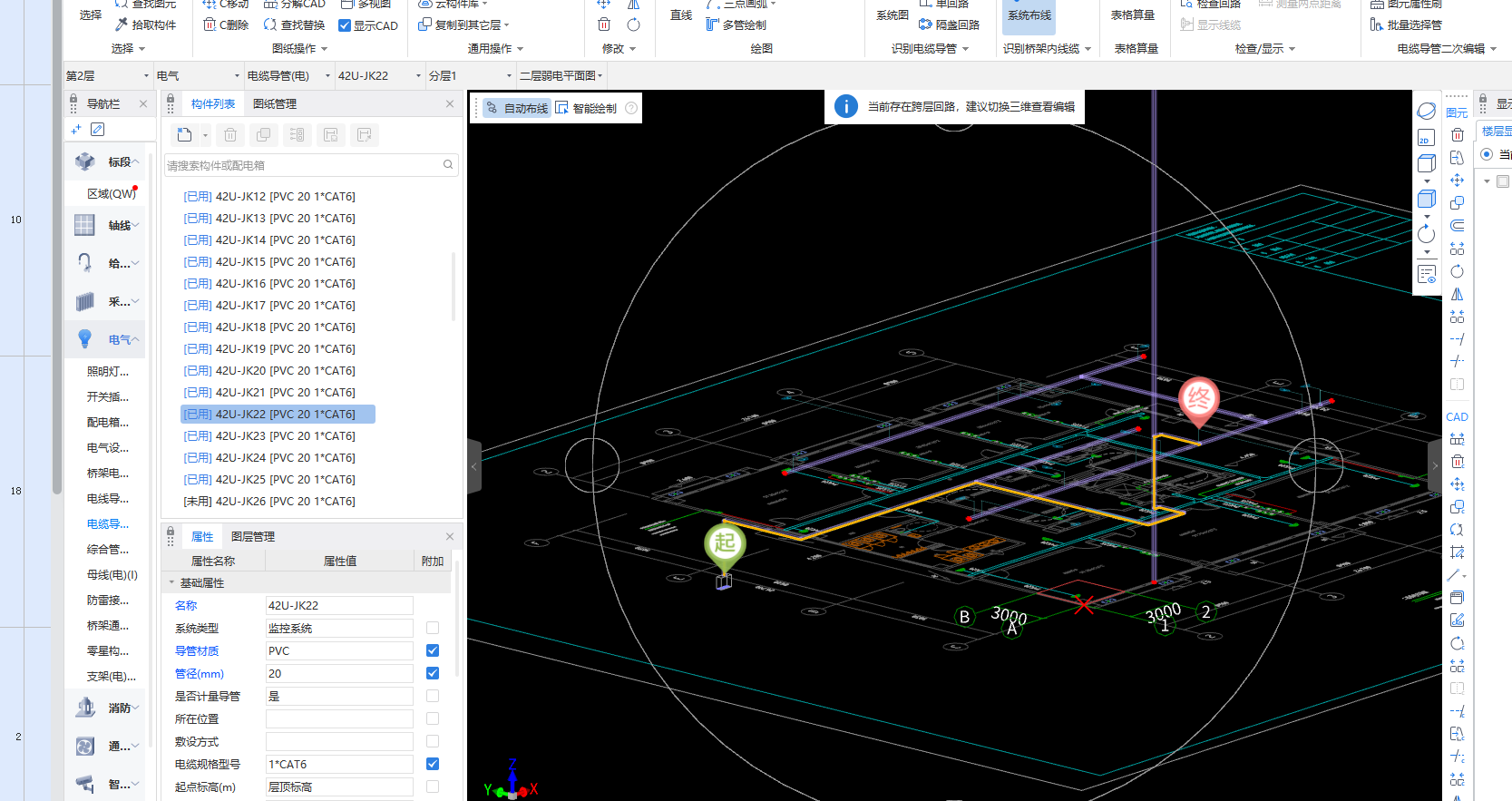Viewport: 1512px width, 801px height.
Task: Click the new component icon
Action: 185,135
